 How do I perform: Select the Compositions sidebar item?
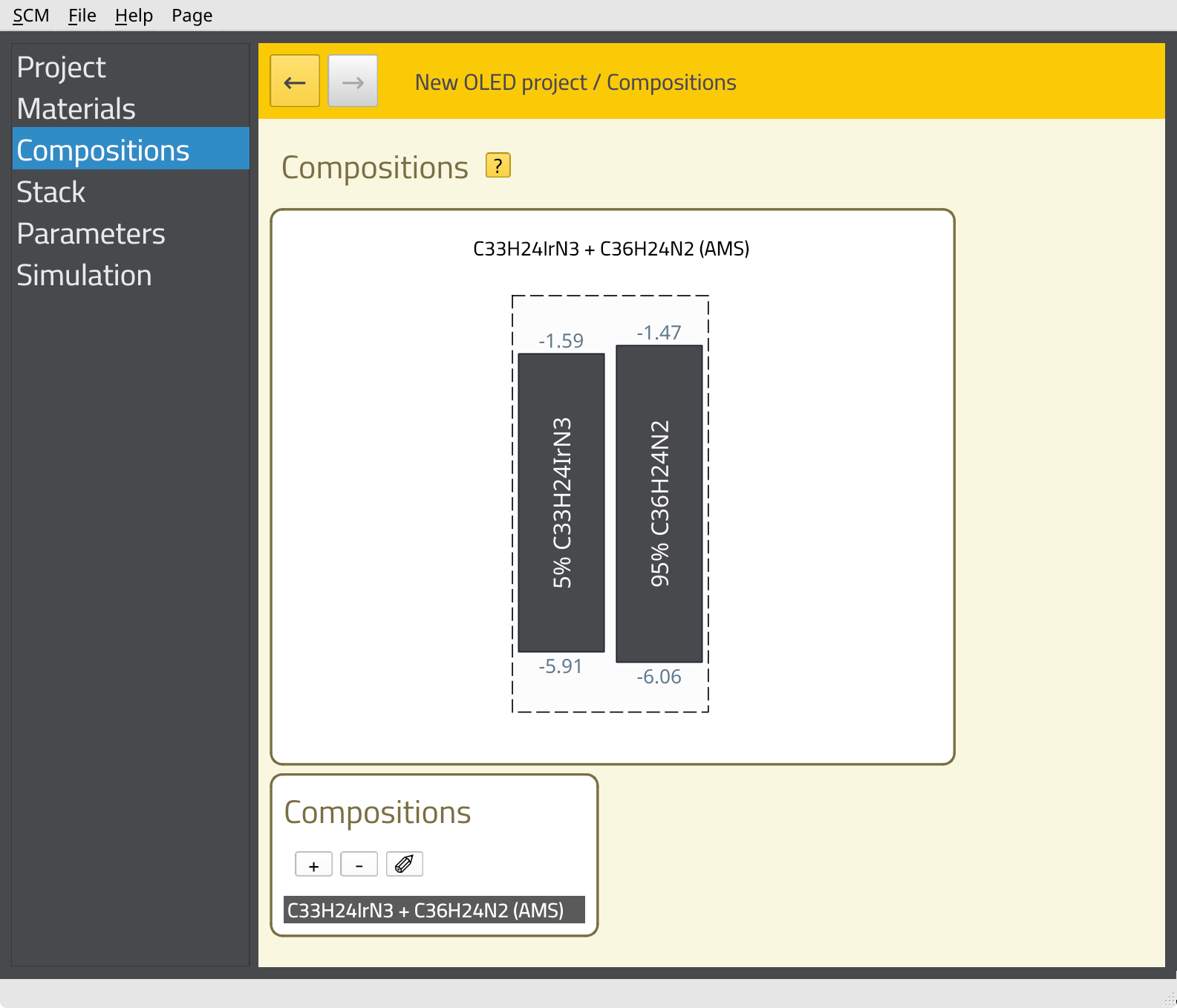(103, 151)
